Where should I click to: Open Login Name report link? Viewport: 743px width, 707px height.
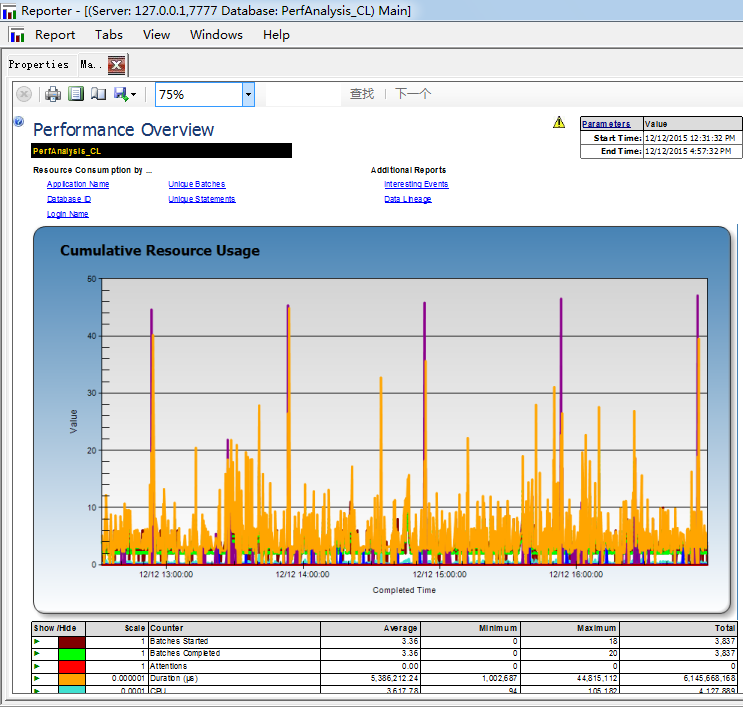pyautogui.click(x=67, y=214)
